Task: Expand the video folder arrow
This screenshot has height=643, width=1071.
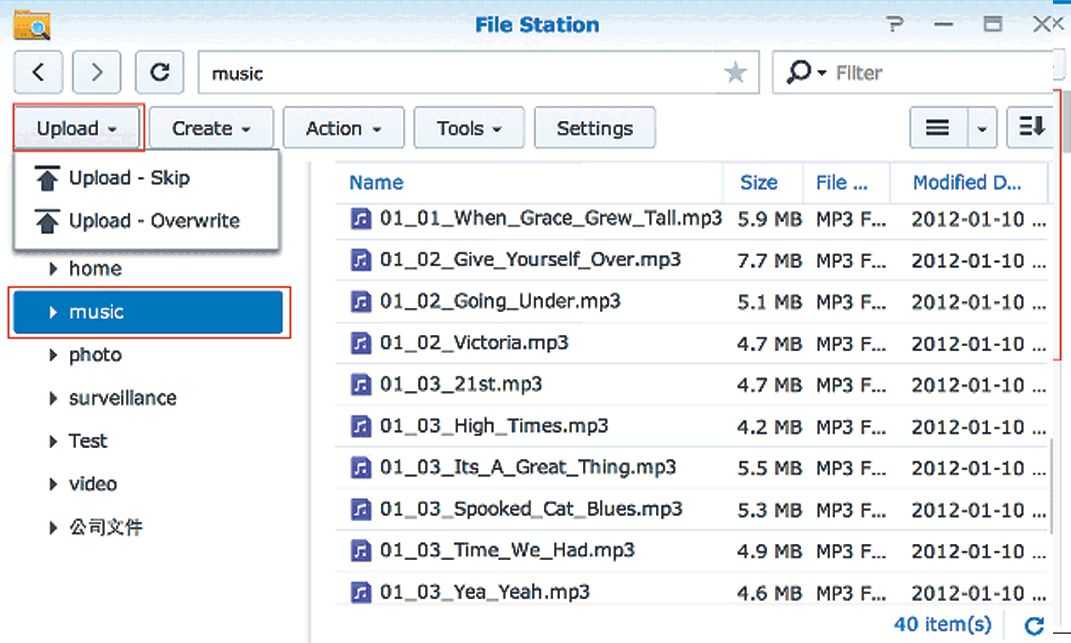Action: (x=53, y=484)
